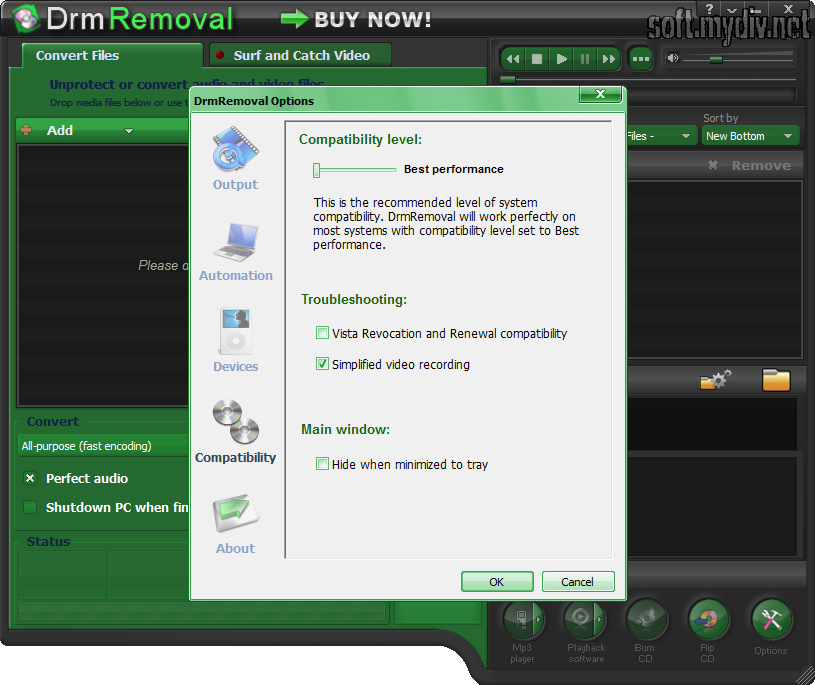Click the folder settings gear icon
This screenshot has width=815, height=685.
715,379
